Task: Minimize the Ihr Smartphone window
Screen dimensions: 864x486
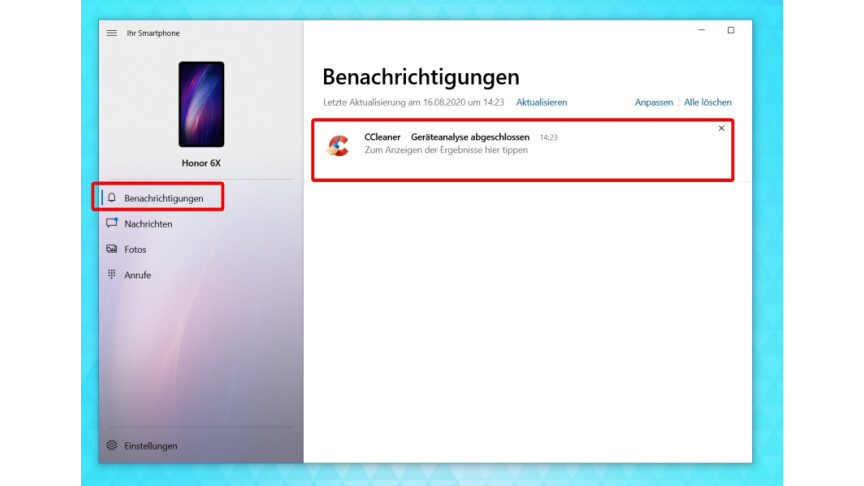Action: pyautogui.click(x=701, y=30)
